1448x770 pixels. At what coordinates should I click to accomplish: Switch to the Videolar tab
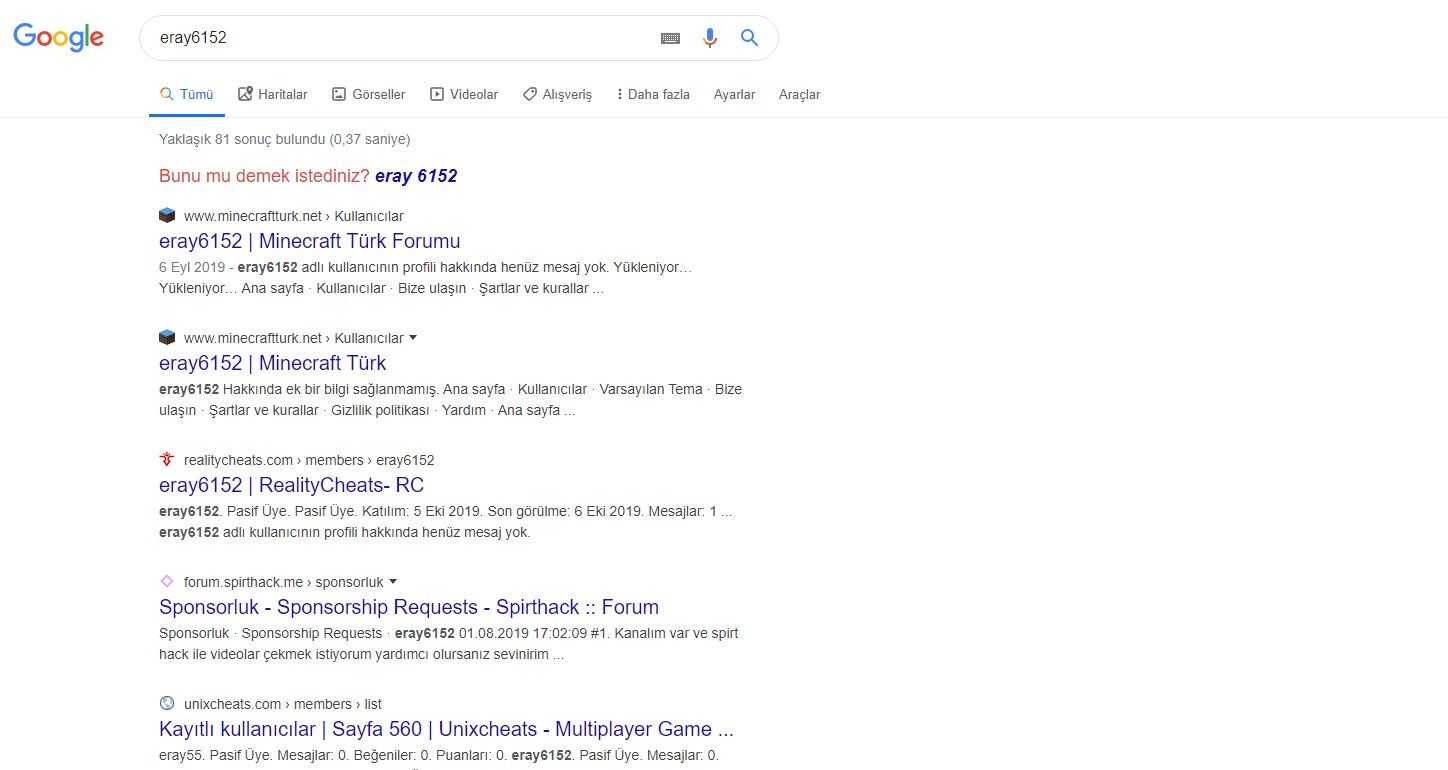tap(464, 95)
